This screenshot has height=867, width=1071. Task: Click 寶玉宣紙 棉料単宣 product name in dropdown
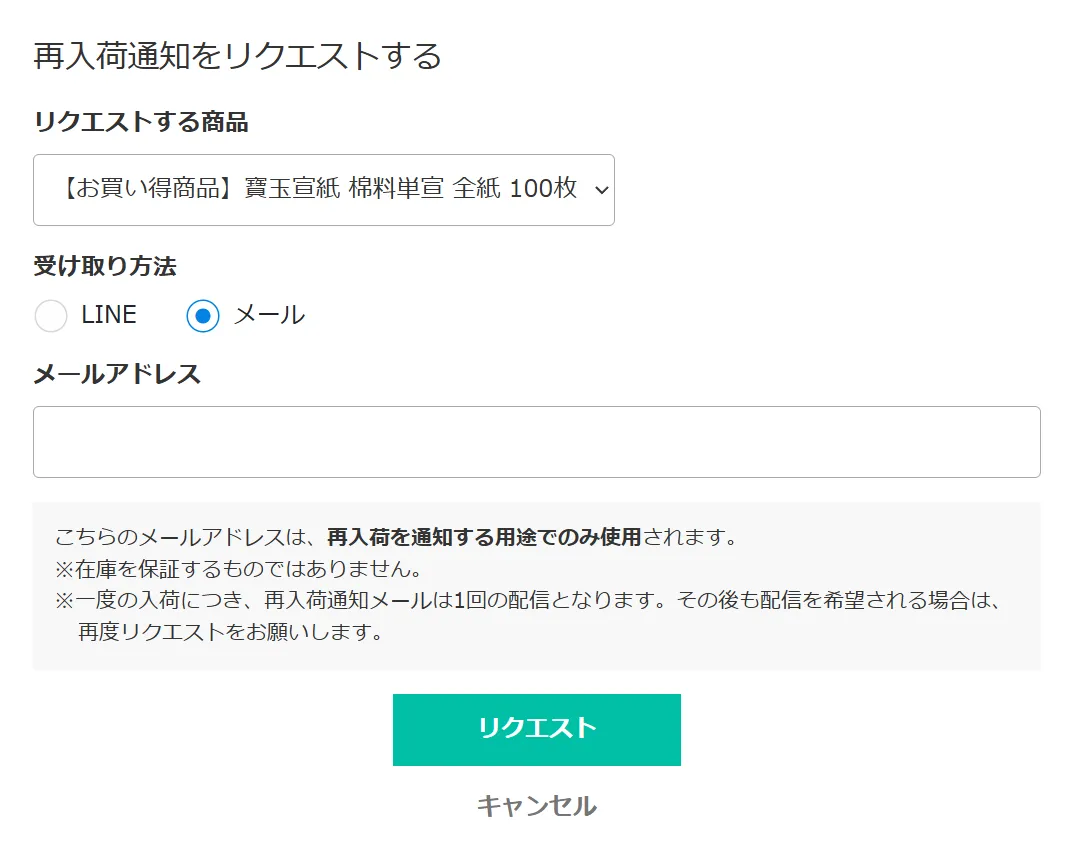tap(345, 189)
